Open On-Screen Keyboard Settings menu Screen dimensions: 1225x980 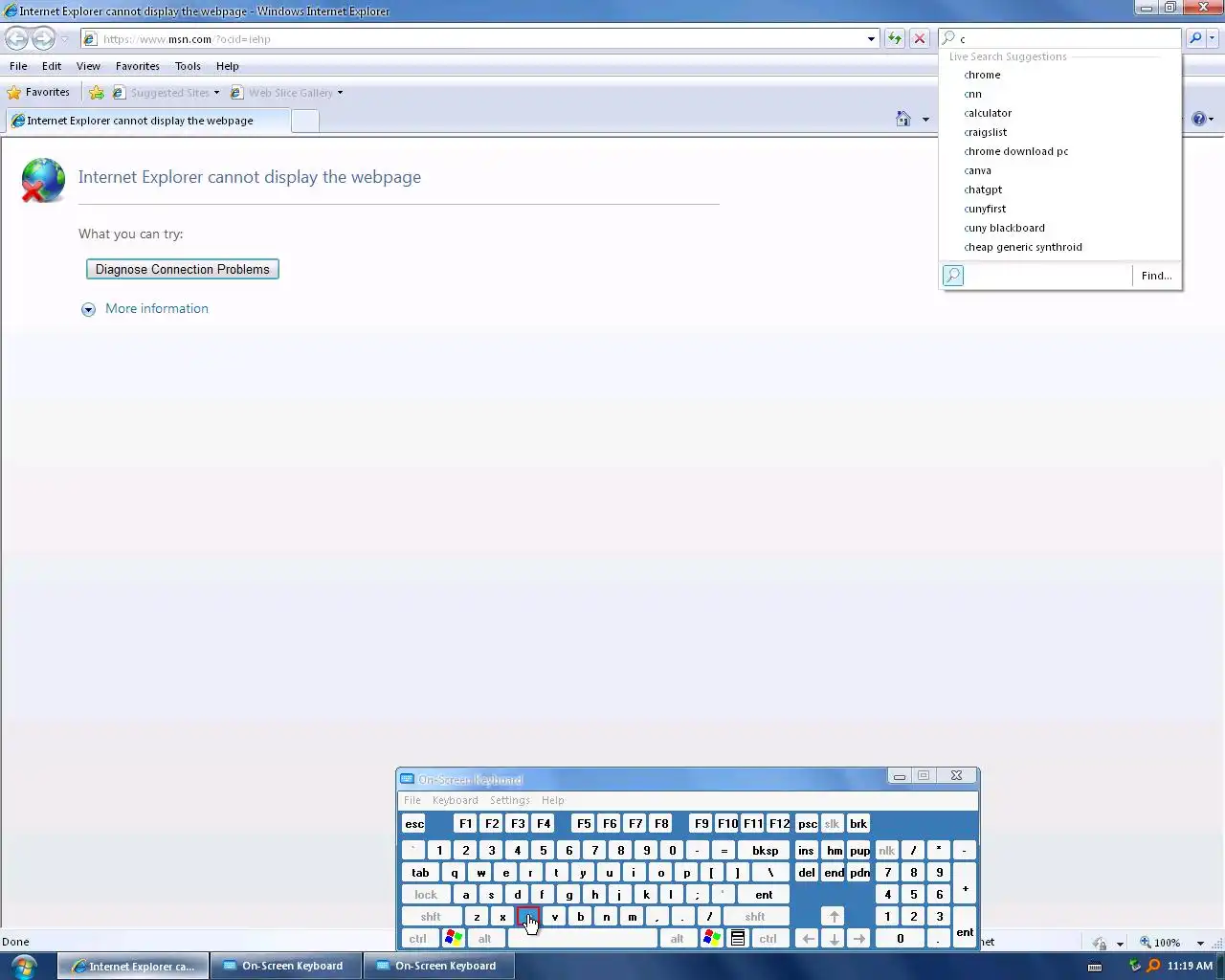point(509,800)
